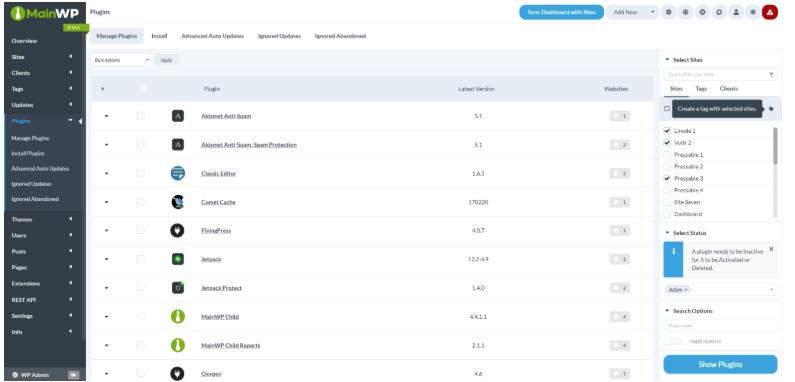
Task: Click Sync Dashboard with Sites button
Action: 561,12
